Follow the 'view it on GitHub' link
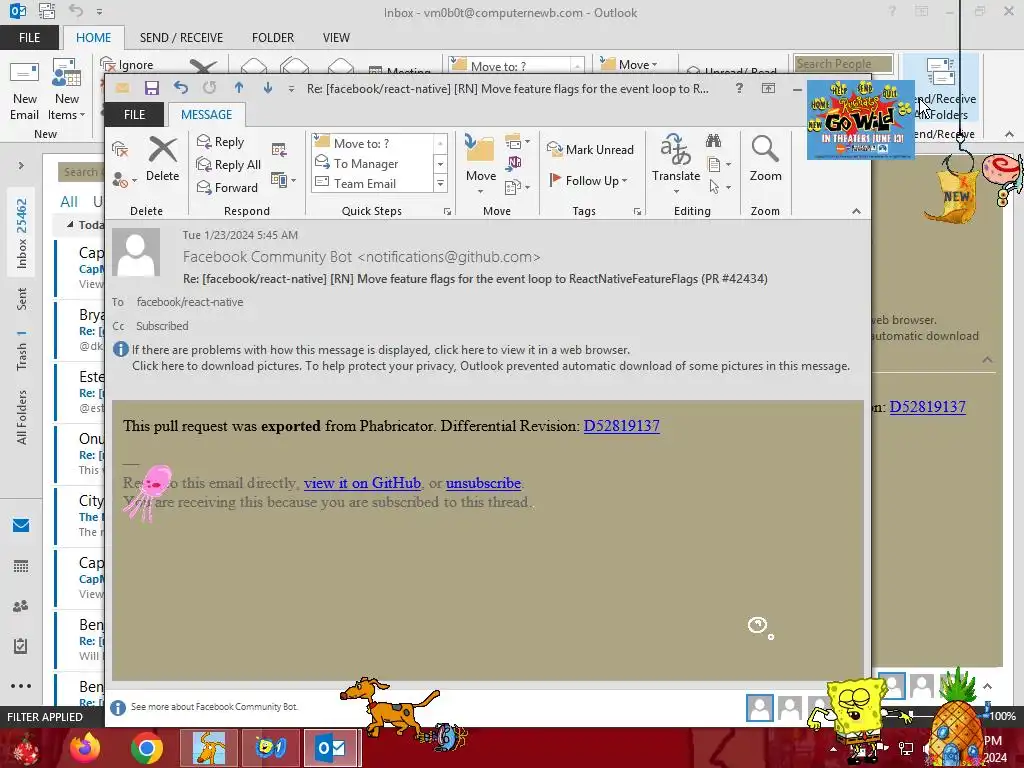This screenshot has width=1024, height=768. 362,483
